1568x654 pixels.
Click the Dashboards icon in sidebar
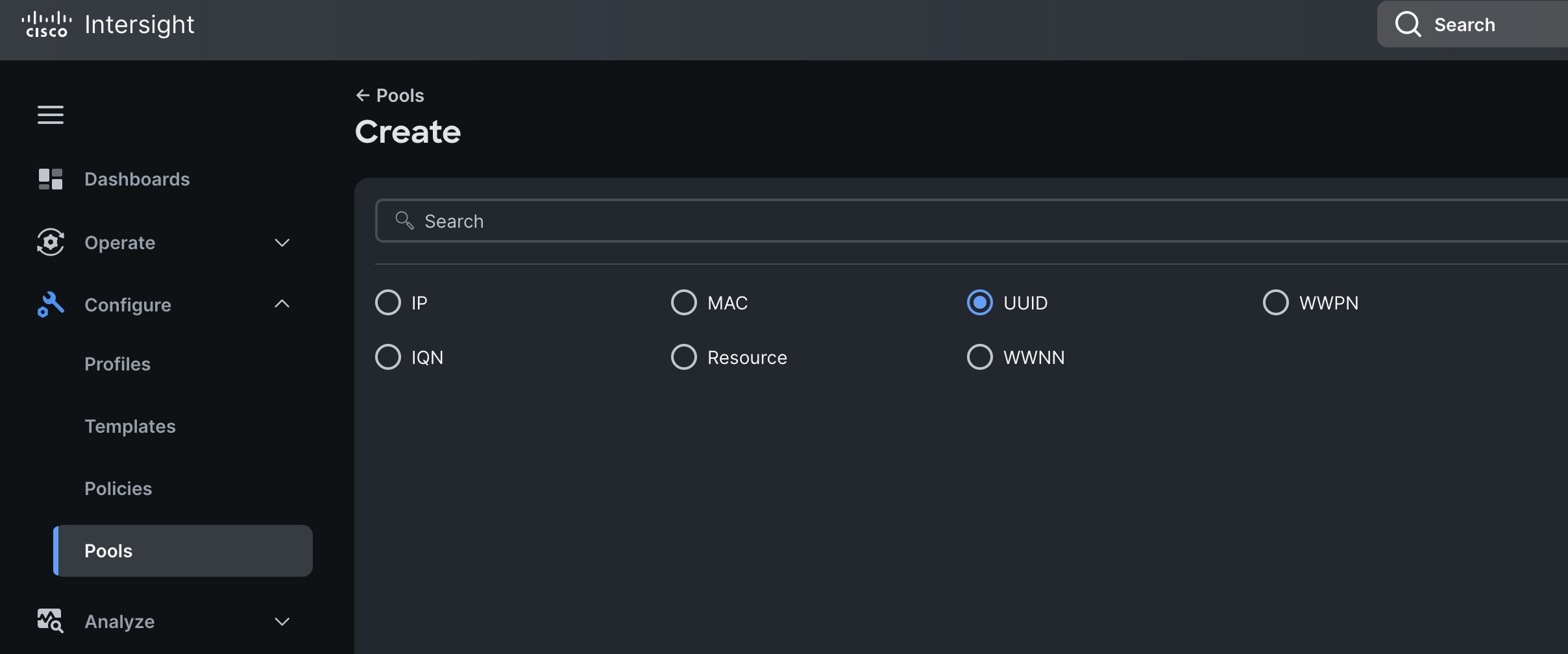click(50, 179)
